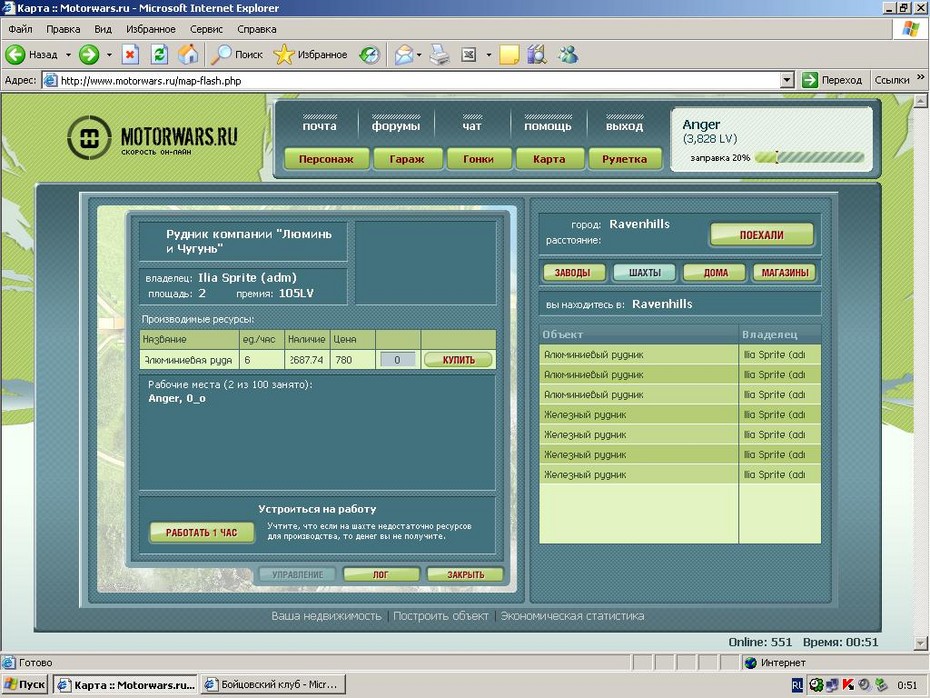Open the Избранное menu in menu bar
Screen dimensions: 930x698
click(150, 29)
